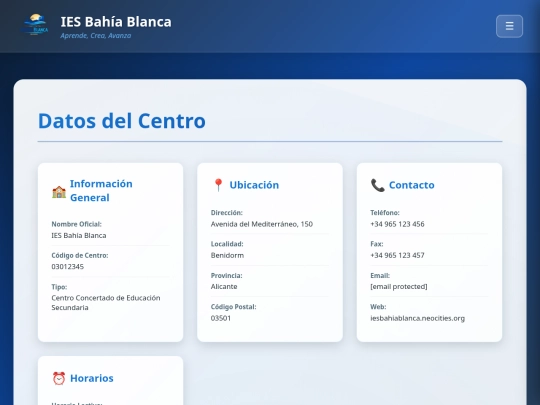Click the "Fax:" label
The image size is (540, 405).
click(377, 244)
